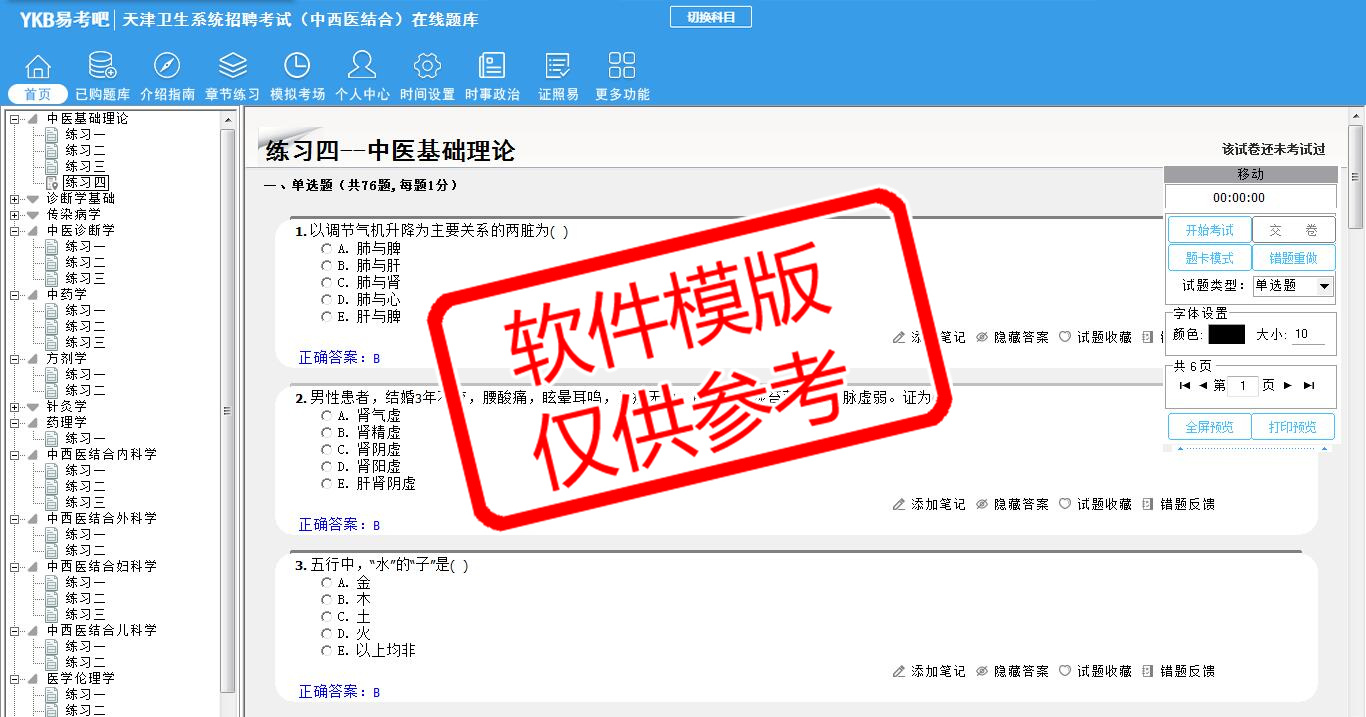Open 已购题库 database icon
1366x717 pixels.
[x=102, y=67]
